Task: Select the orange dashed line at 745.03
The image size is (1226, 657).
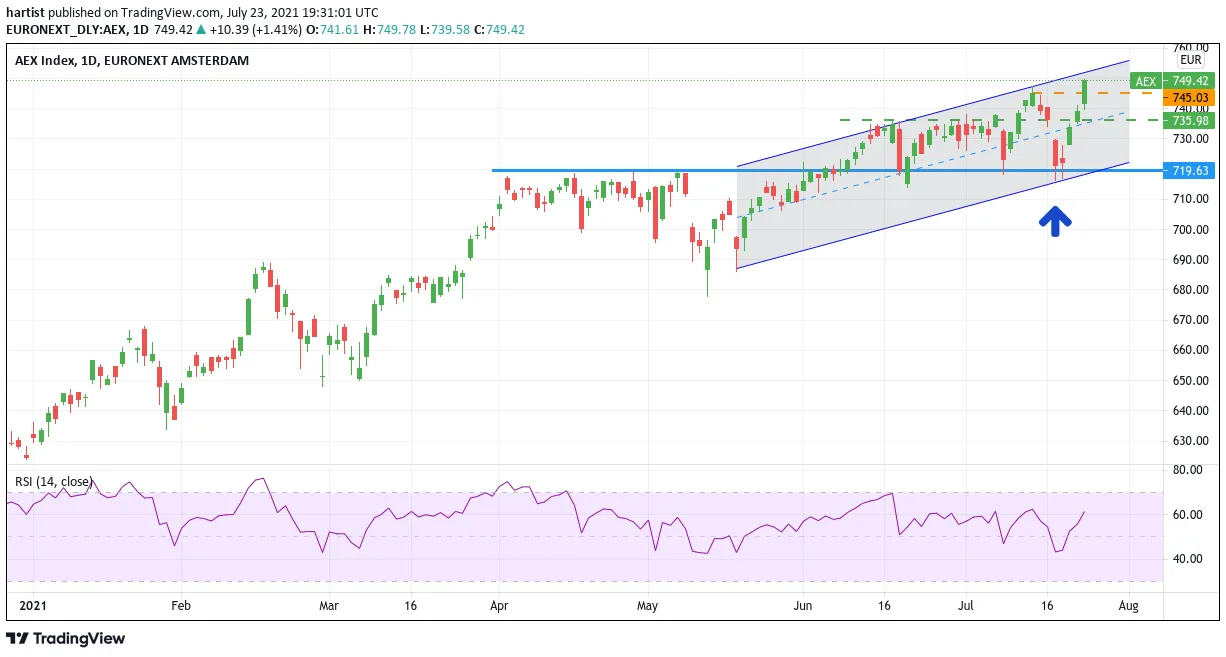Action: pyautogui.click(x=1099, y=93)
